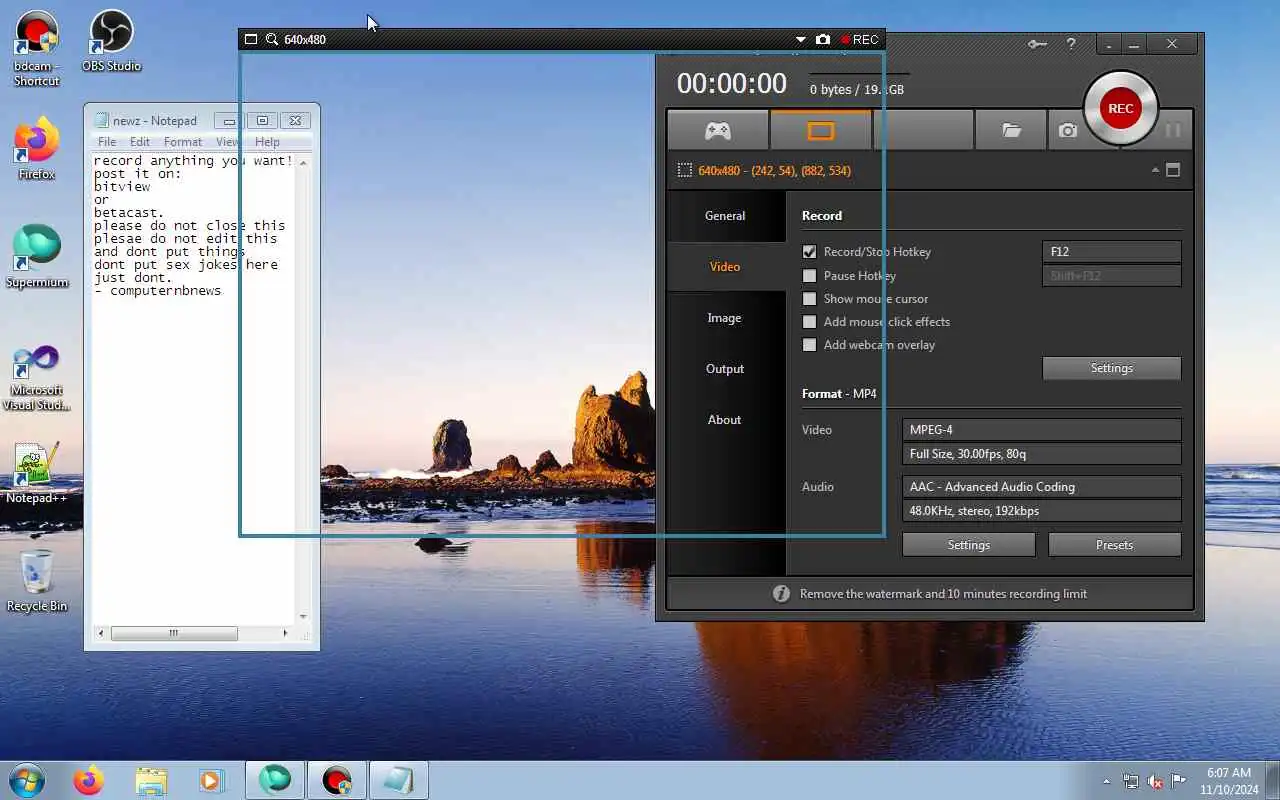Enable Show mouse cursor checkbox

click(x=810, y=299)
